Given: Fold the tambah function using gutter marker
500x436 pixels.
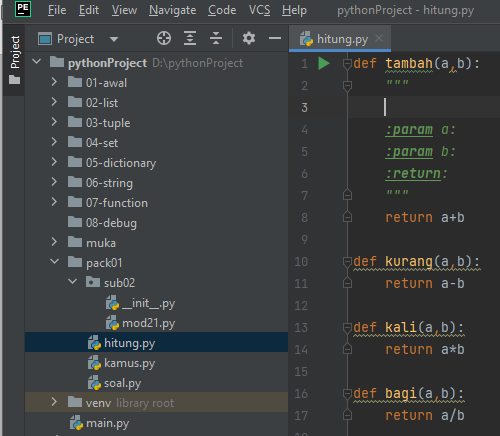Looking at the screenshot, I should pos(347,63).
